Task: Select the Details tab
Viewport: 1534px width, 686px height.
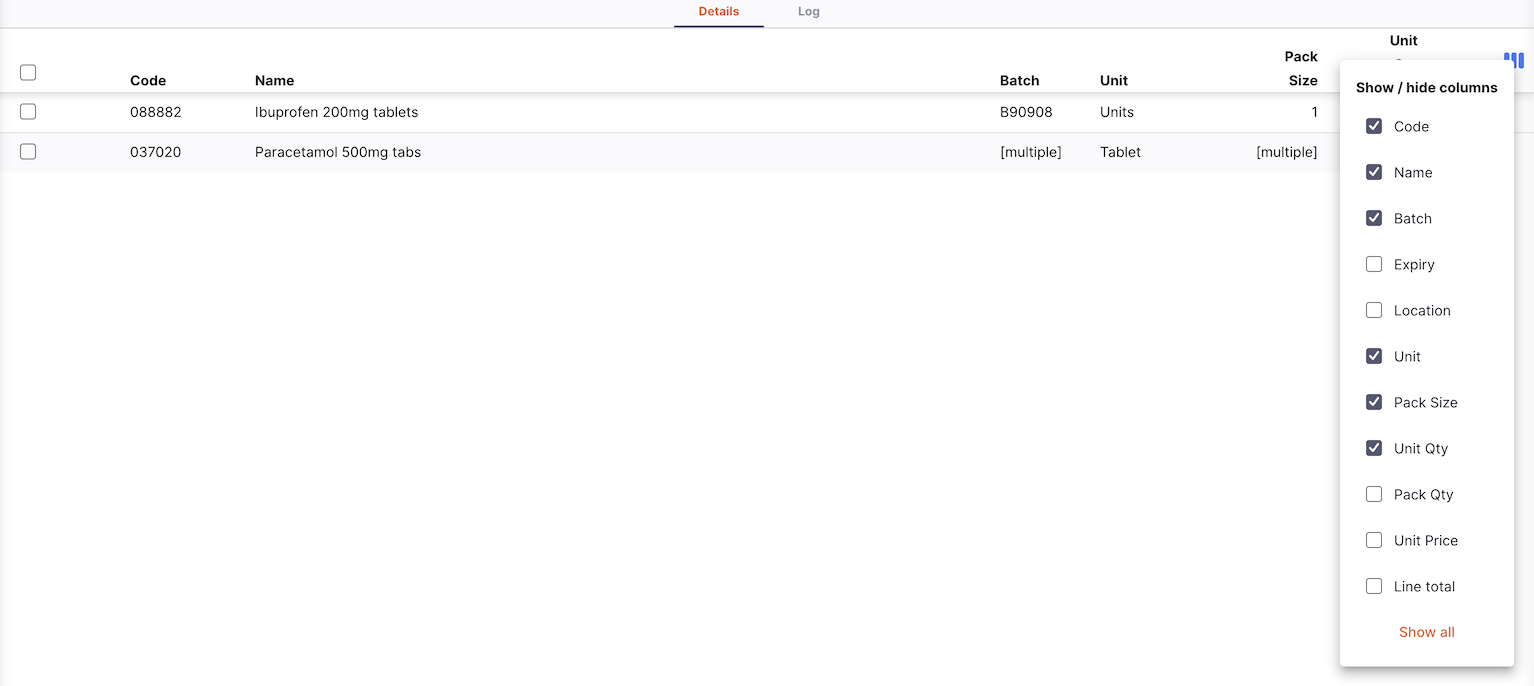Action: point(718,12)
